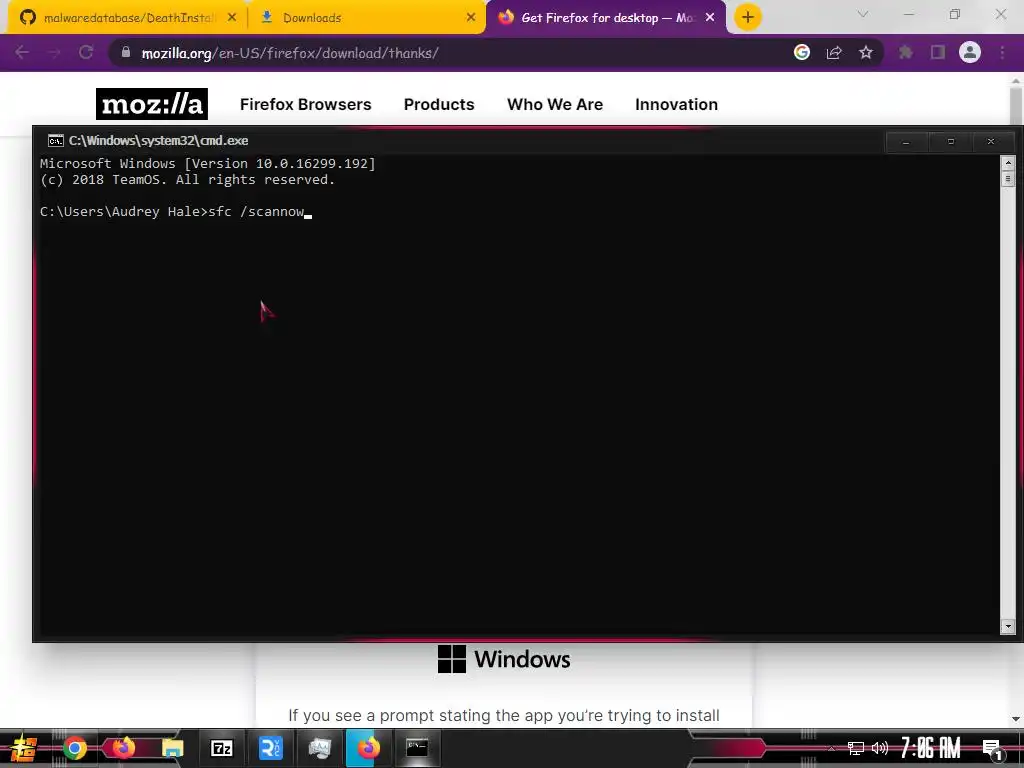The width and height of the screenshot is (1024, 768).
Task: Click the cmd scrollbar thumb
Action: click(x=1008, y=178)
